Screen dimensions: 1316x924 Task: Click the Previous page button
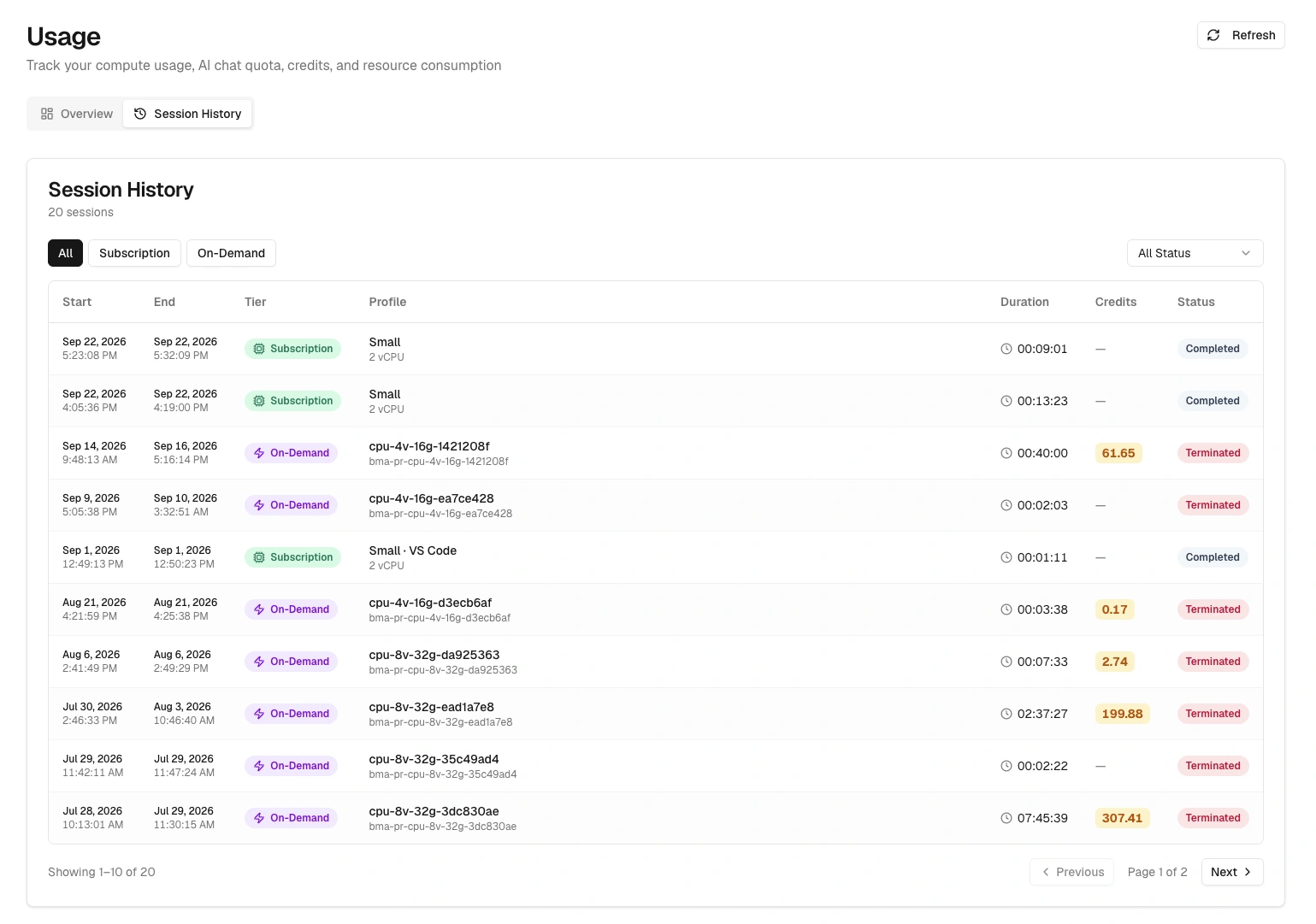1072,872
